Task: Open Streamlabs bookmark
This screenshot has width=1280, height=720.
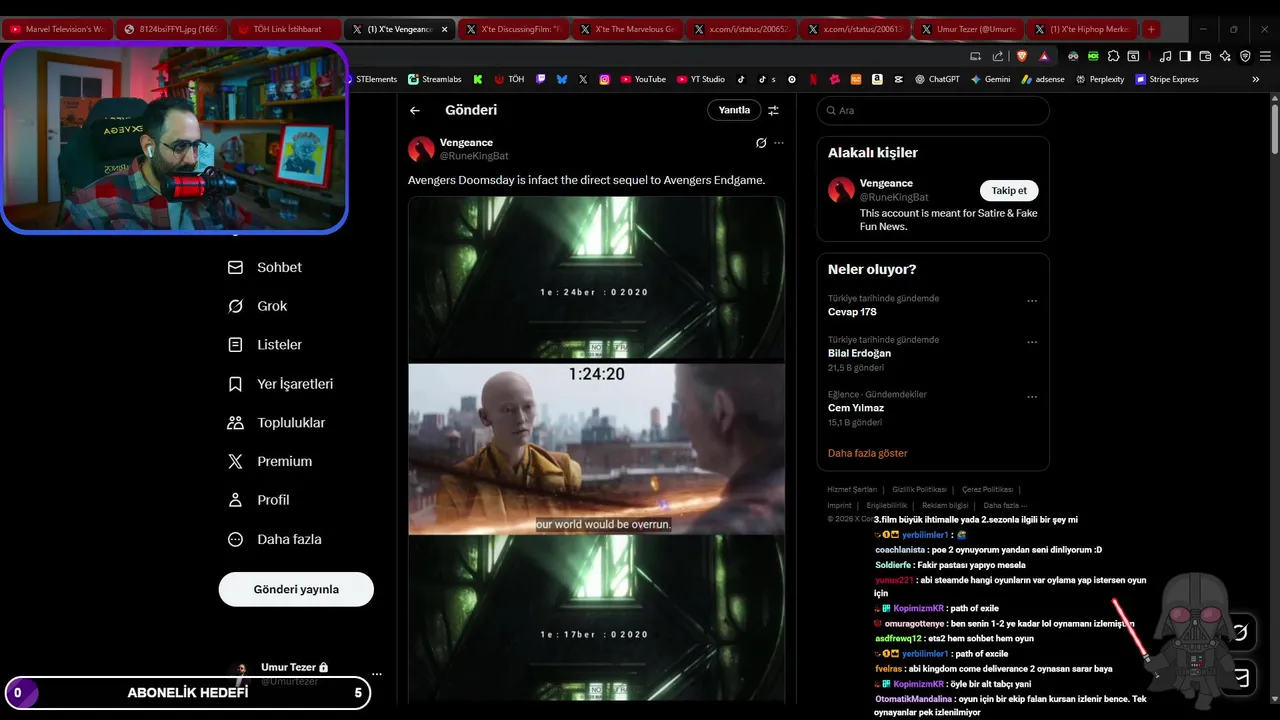Action: (x=434, y=79)
